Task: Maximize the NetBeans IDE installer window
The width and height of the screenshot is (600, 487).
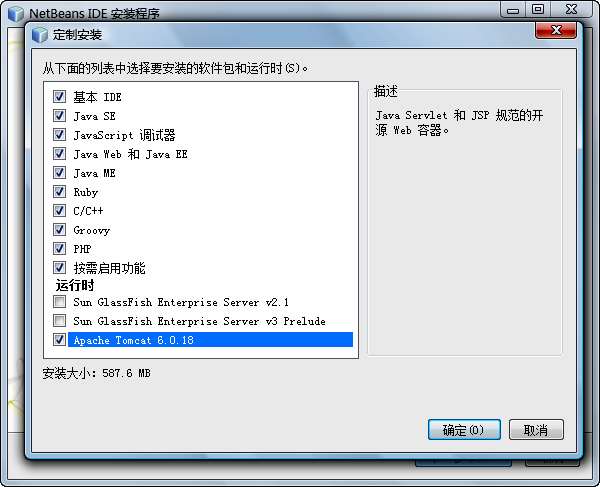Action: point(538,10)
